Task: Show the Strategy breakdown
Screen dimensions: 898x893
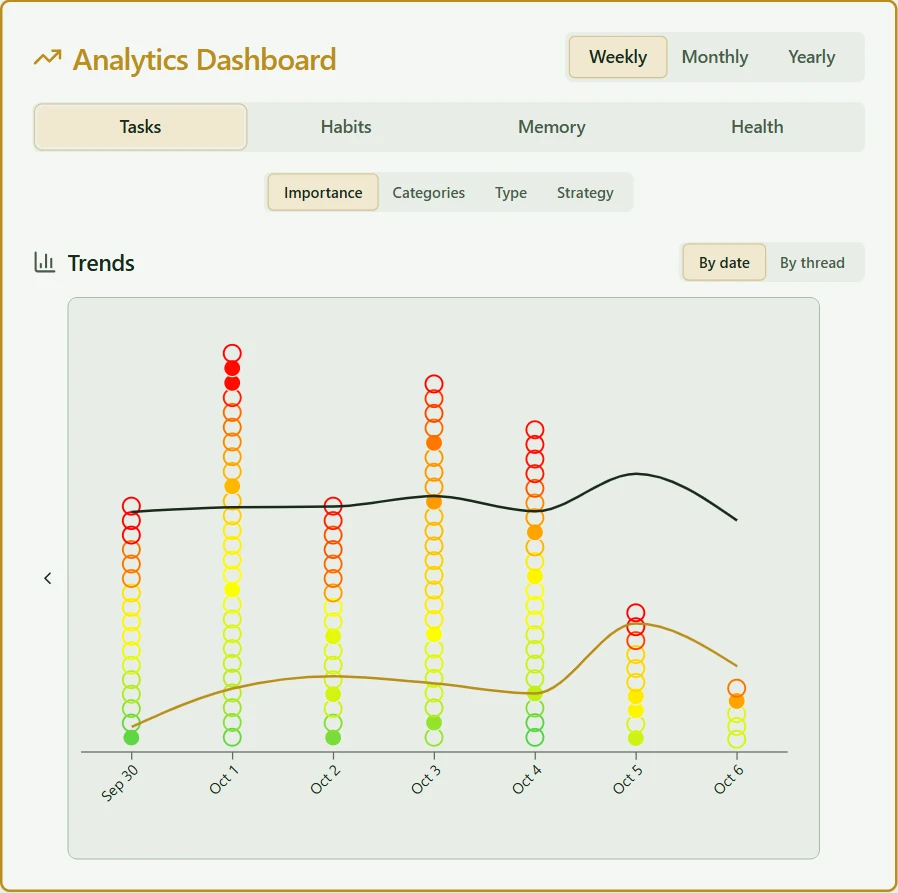Action: pos(585,192)
